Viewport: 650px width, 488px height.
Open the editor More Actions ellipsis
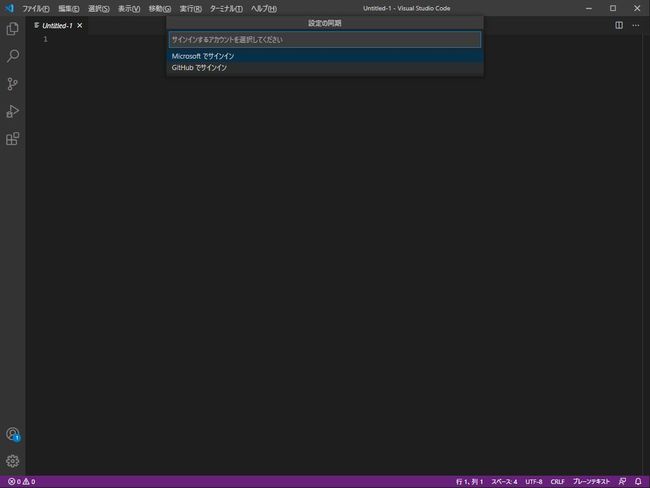[x=635, y=25]
